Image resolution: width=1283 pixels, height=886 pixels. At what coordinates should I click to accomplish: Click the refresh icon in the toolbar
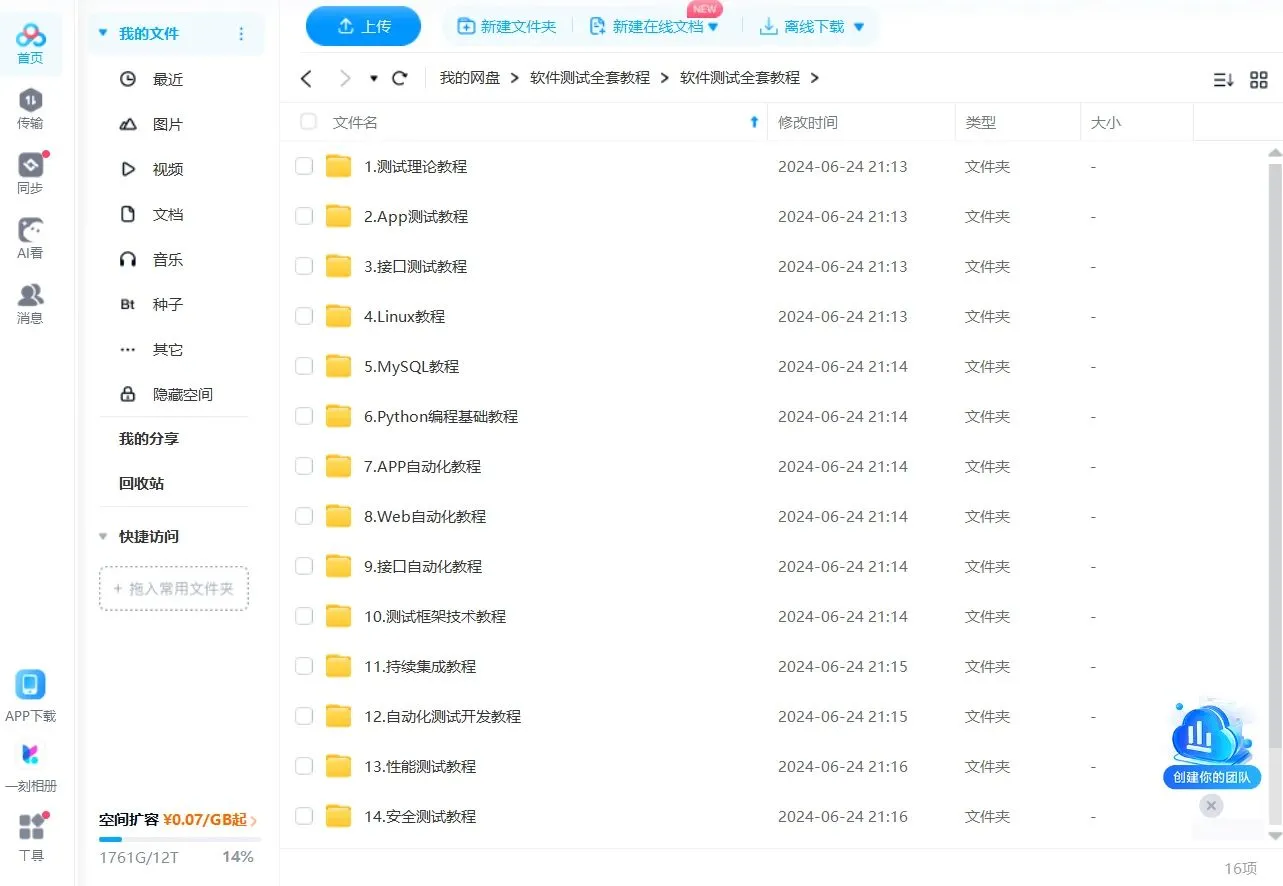click(x=400, y=78)
